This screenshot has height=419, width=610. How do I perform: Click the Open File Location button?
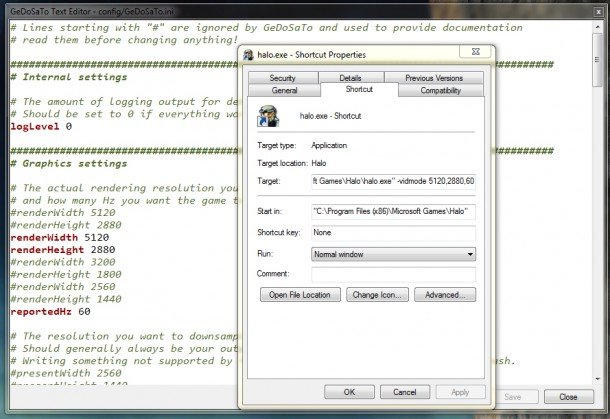(300, 295)
